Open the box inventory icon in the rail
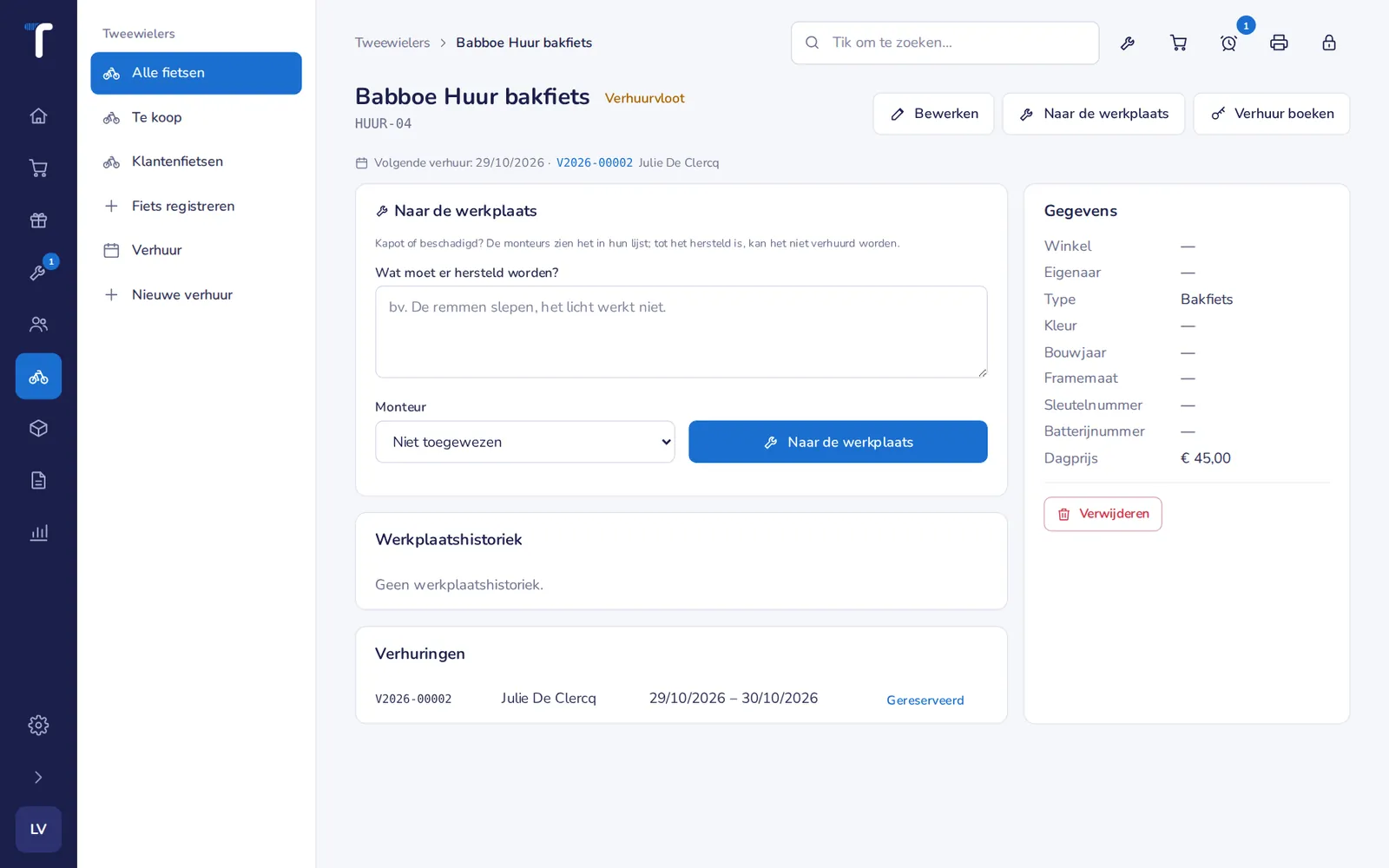 tap(38, 429)
